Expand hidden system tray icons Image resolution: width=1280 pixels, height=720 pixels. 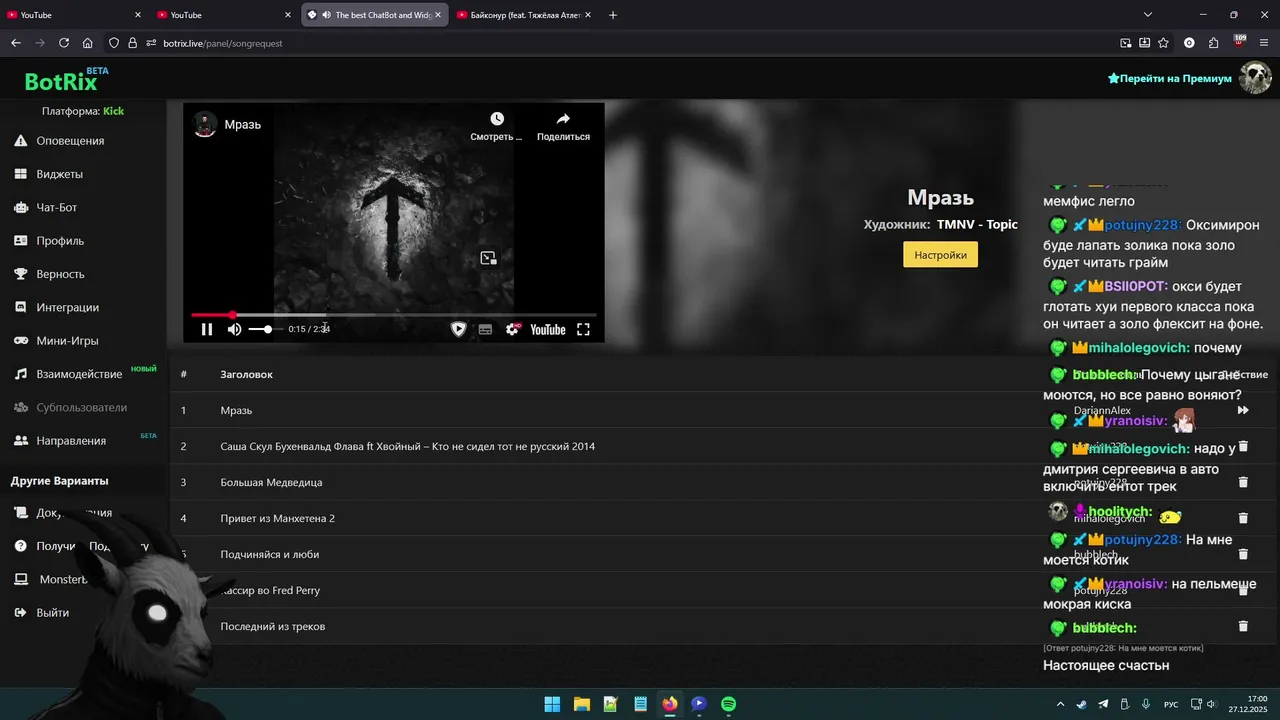pos(1060,704)
